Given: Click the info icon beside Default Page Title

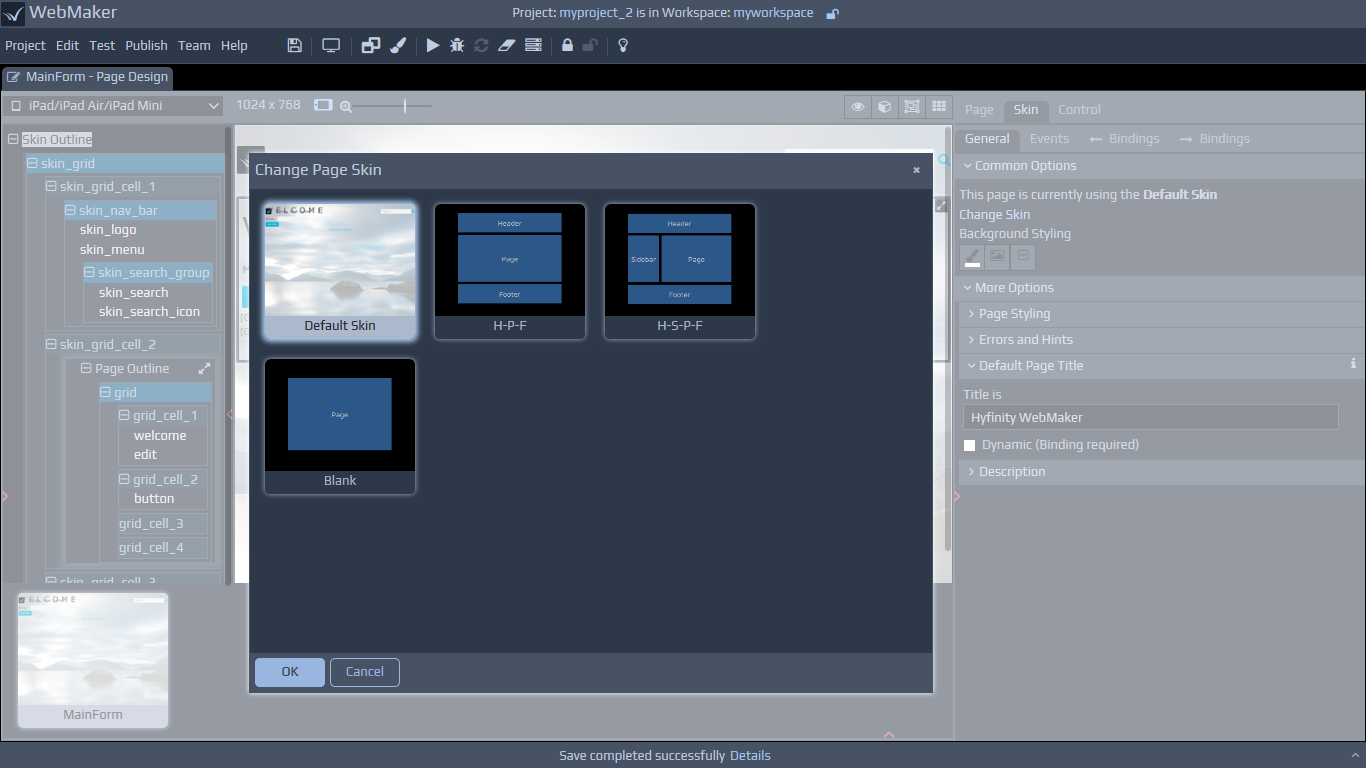Looking at the screenshot, I should pyautogui.click(x=1353, y=364).
